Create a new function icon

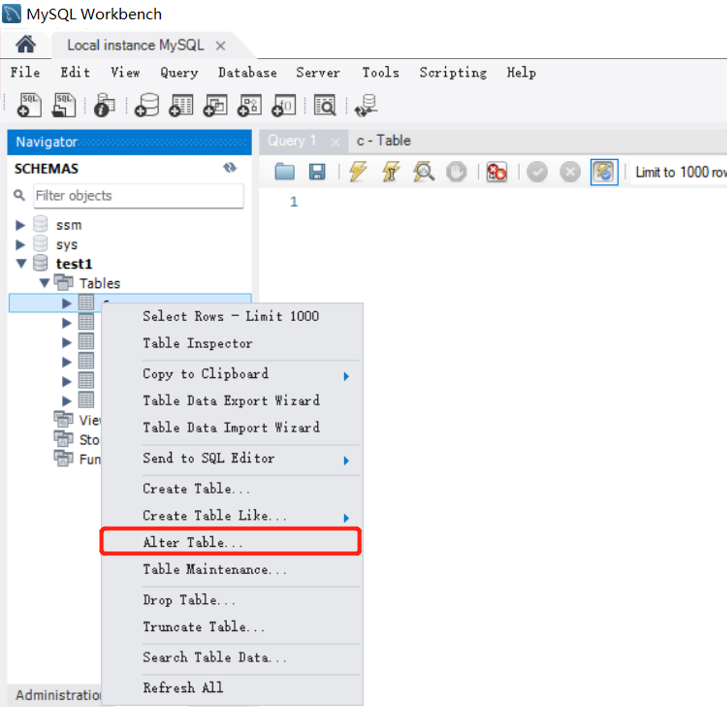[x=284, y=105]
